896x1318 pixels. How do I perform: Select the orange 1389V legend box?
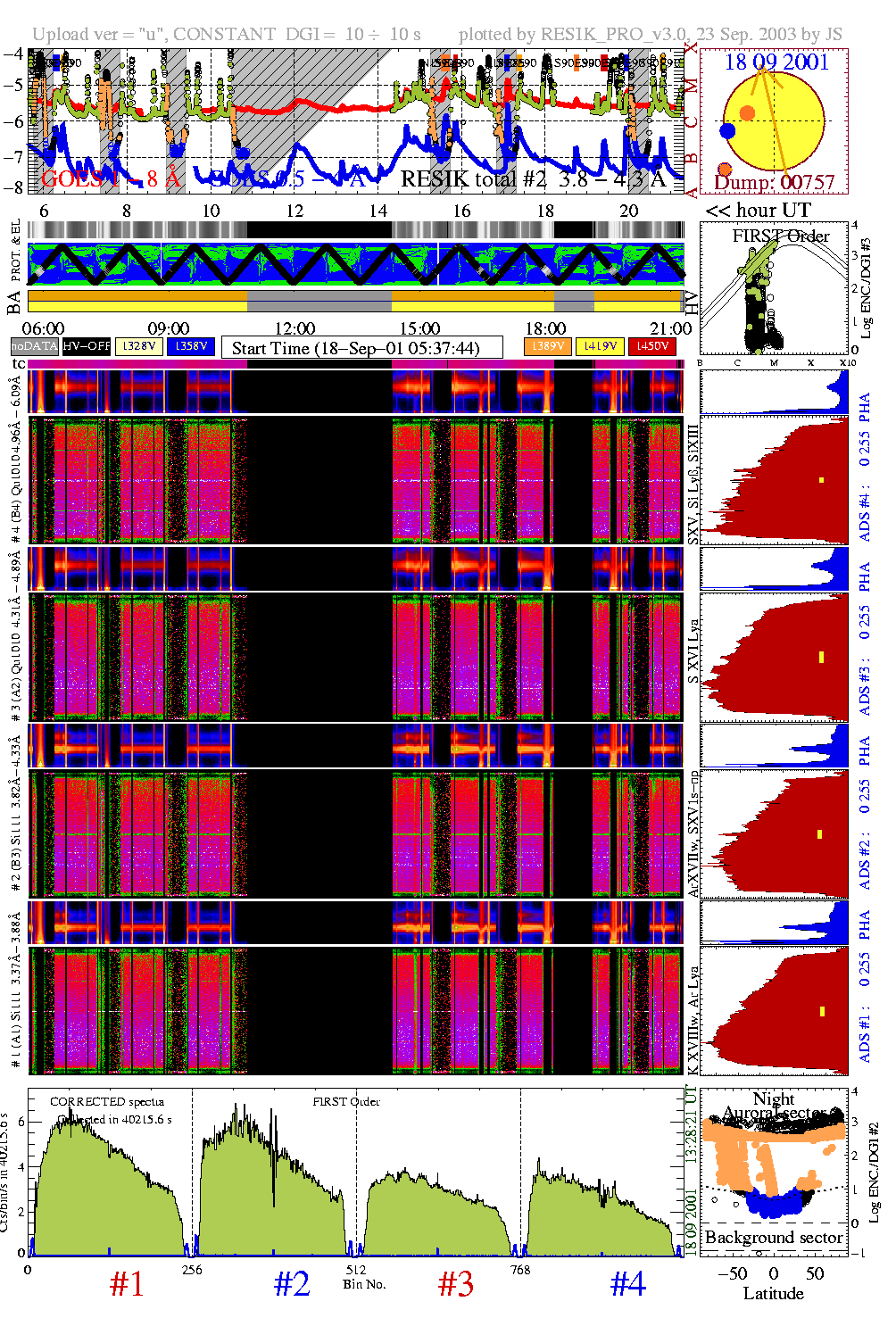(547, 346)
